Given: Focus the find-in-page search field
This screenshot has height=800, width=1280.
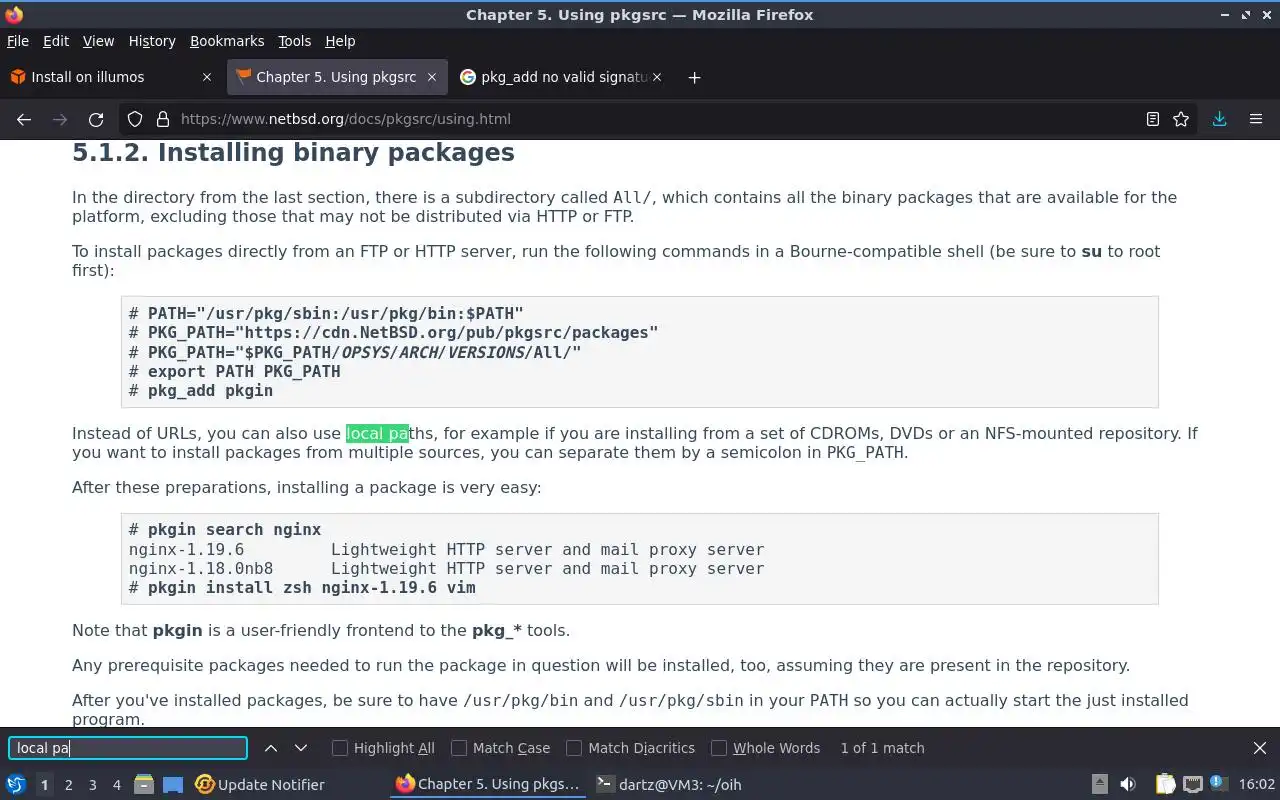Looking at the screenshot, I should click(x=128, y=748).
